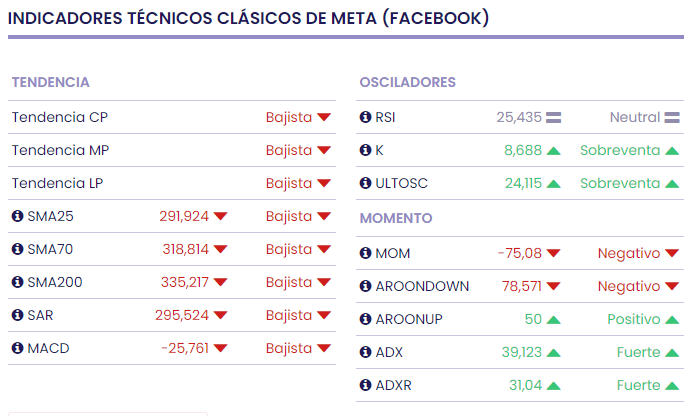Show MACD indicator info icon
The image size is (693, 416).
coord(17,348)
